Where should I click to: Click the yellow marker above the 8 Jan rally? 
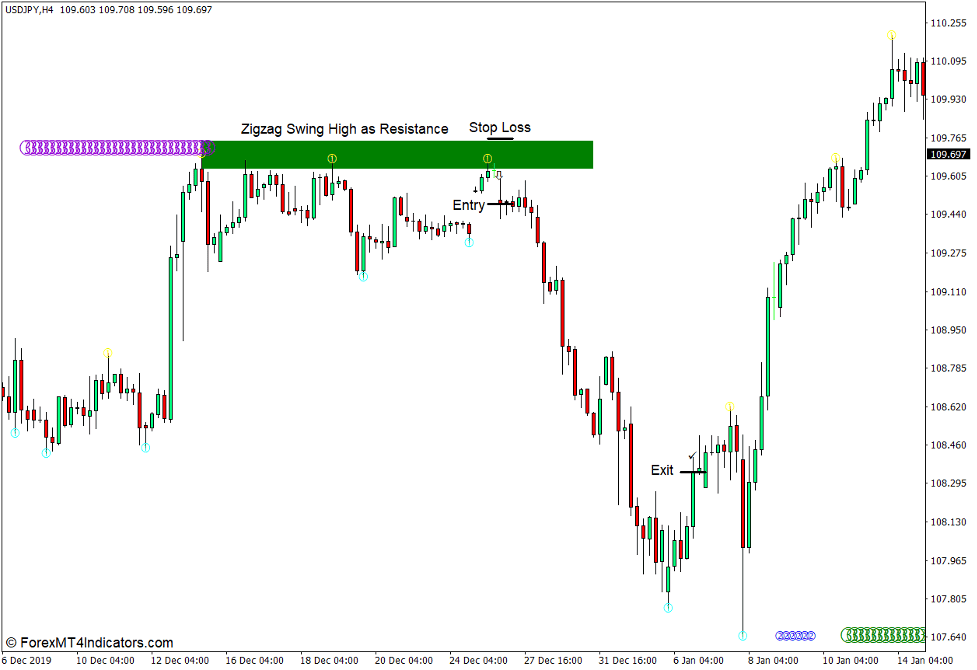click(x=729, y=406)
